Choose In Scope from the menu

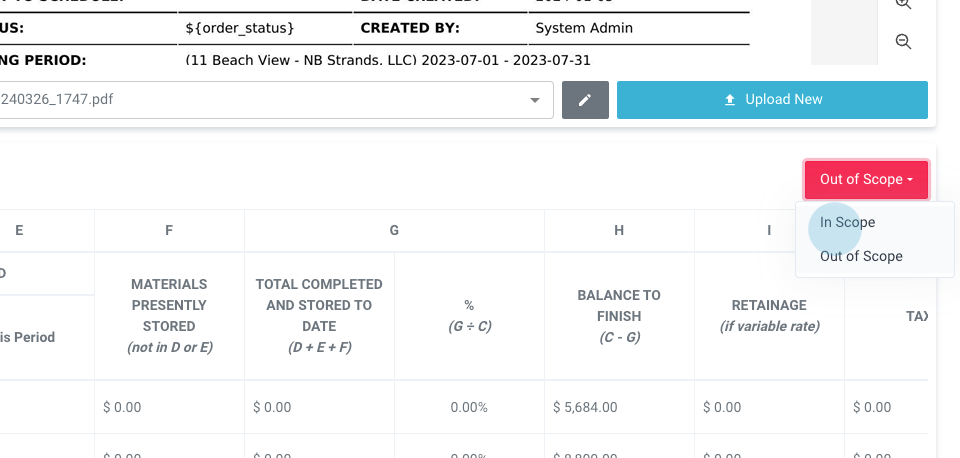tap(847, 222)
